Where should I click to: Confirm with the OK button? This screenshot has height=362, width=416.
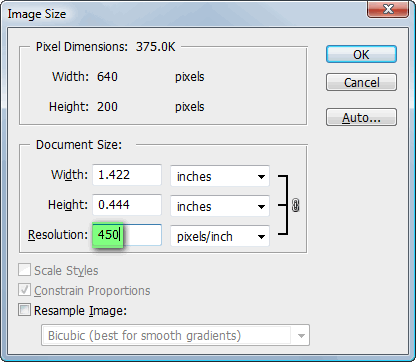click(x=361, y=54)
